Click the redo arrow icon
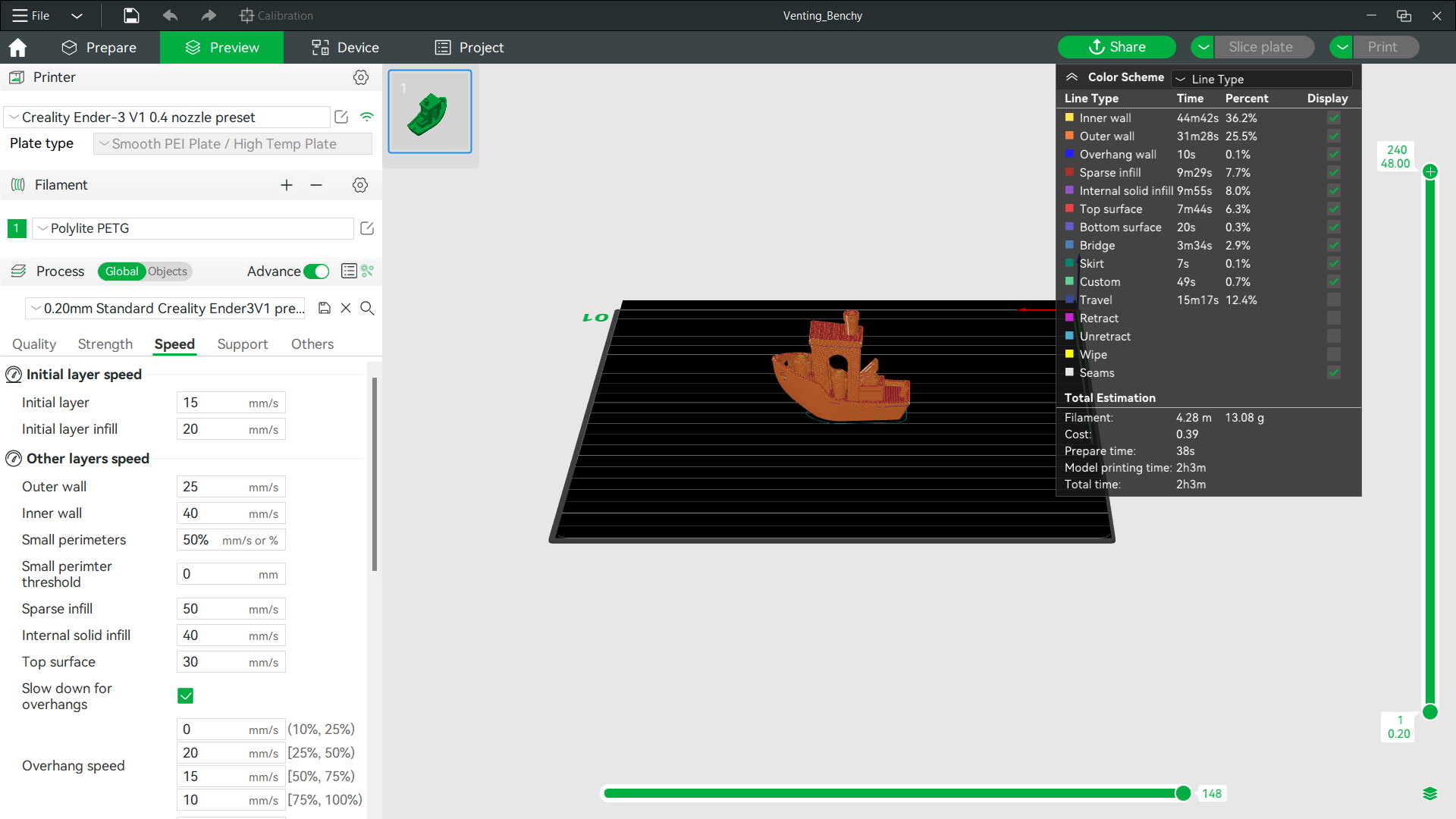This screenshot has width=1456, height=819. pos(209,15)
